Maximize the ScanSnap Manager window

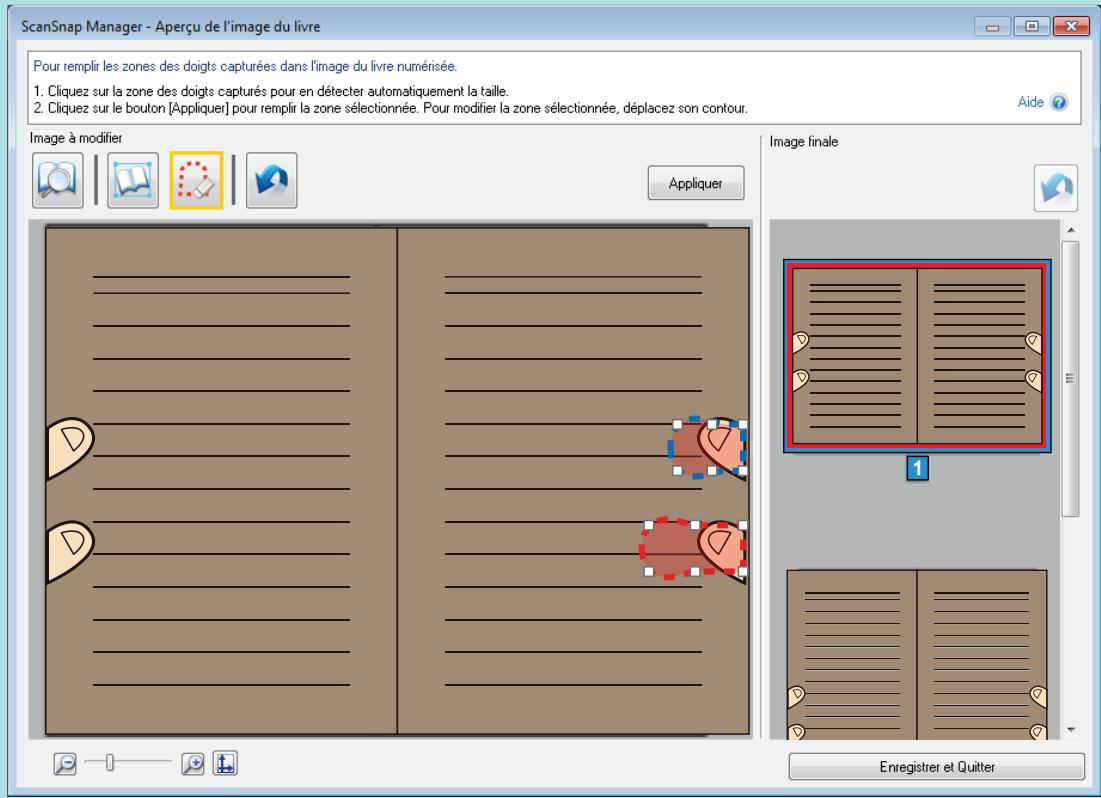pyautogui.click(x=1031, y=27)
